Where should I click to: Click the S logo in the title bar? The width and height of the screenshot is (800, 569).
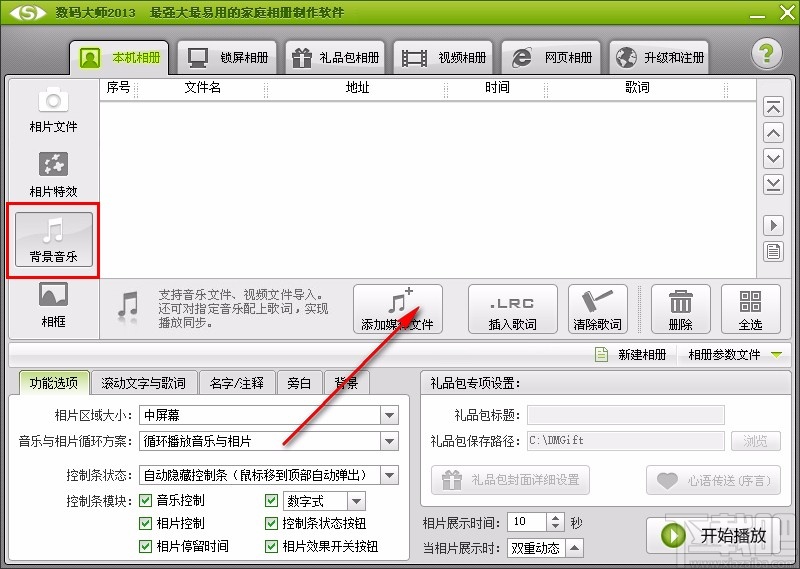(x=28, y=12)
